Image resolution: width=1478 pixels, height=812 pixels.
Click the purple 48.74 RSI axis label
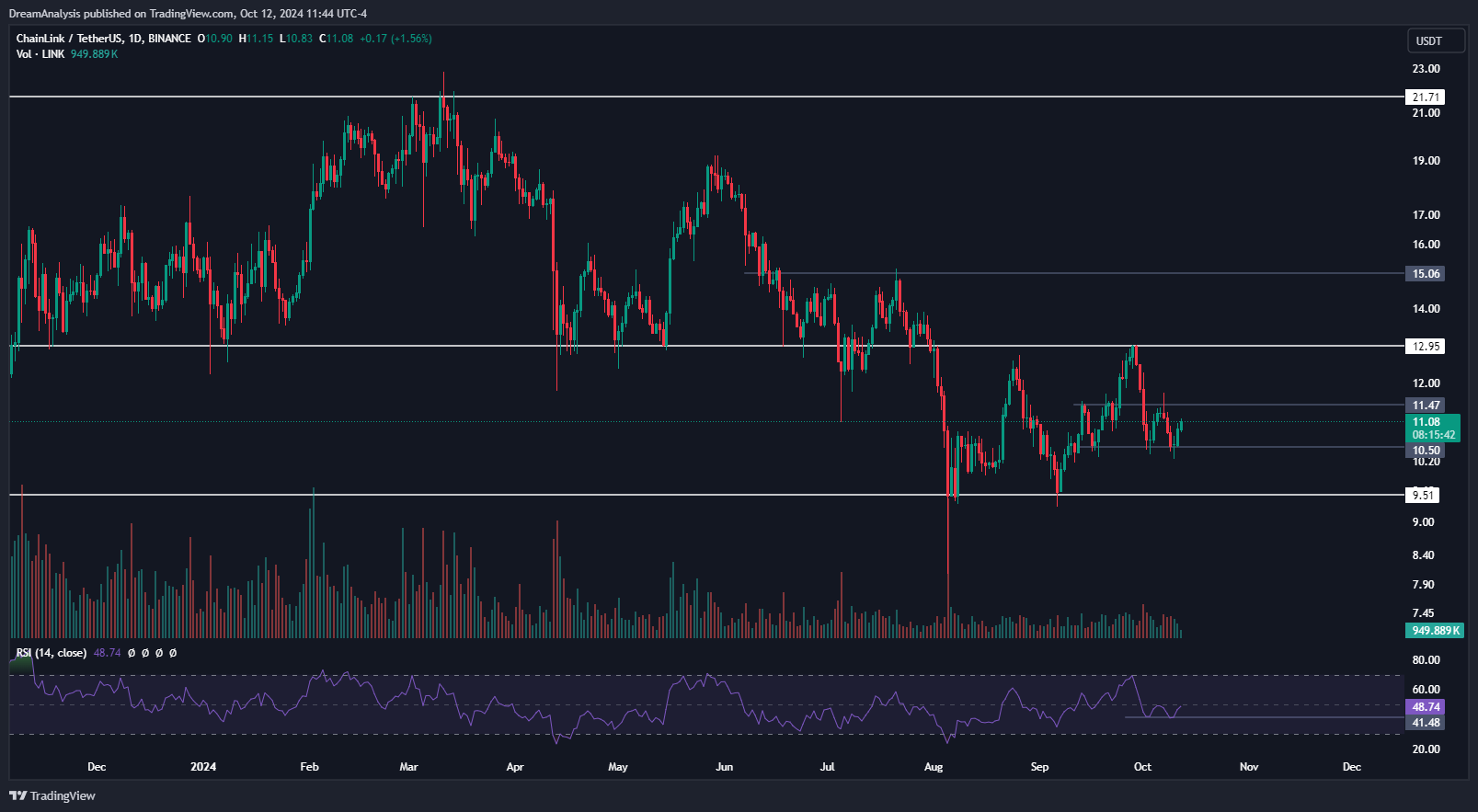tap(1426, 706)
